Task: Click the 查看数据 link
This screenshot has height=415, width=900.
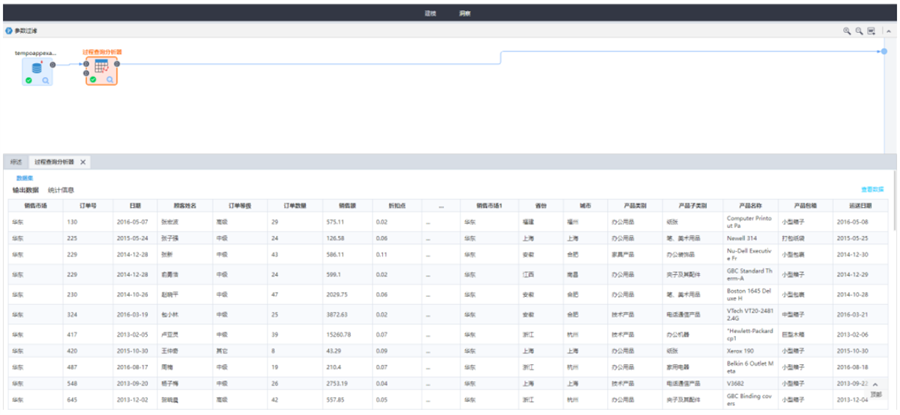Action: point(872,189)
